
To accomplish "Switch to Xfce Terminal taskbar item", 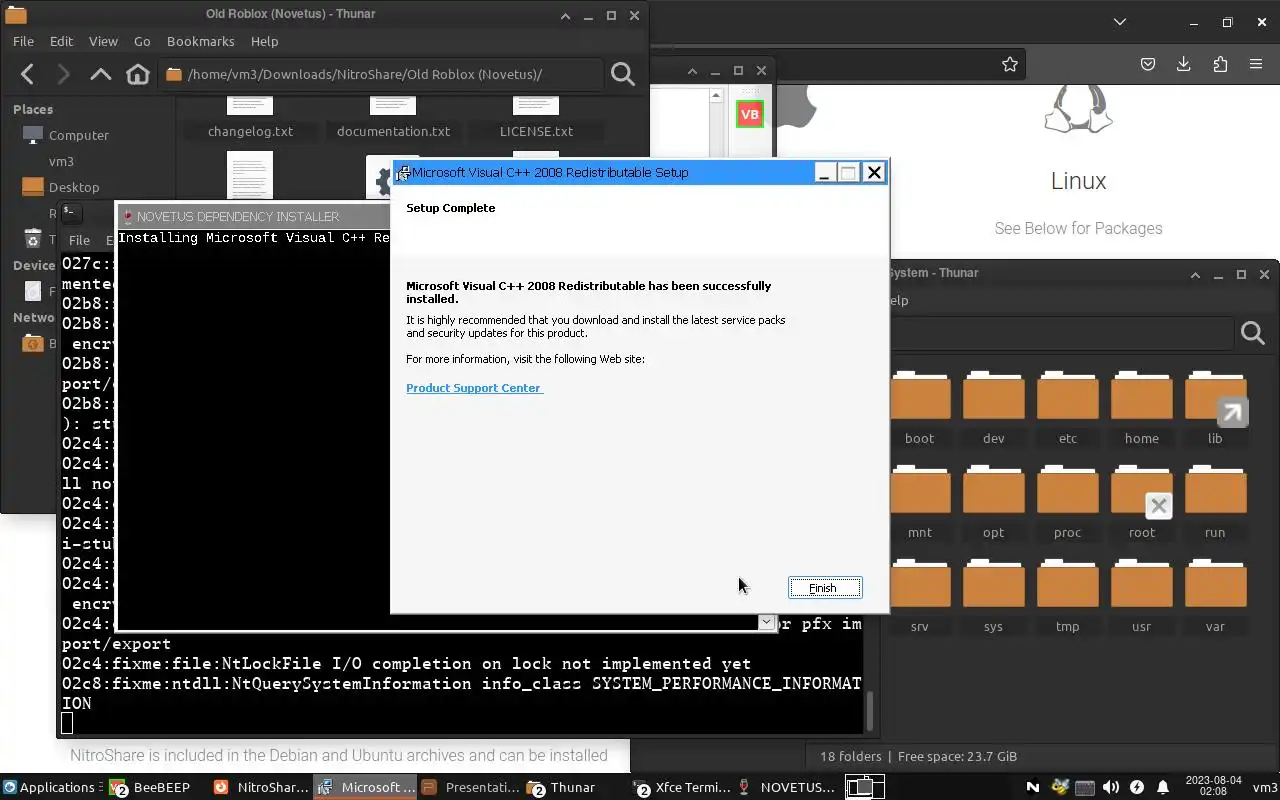I will (683, 787).
